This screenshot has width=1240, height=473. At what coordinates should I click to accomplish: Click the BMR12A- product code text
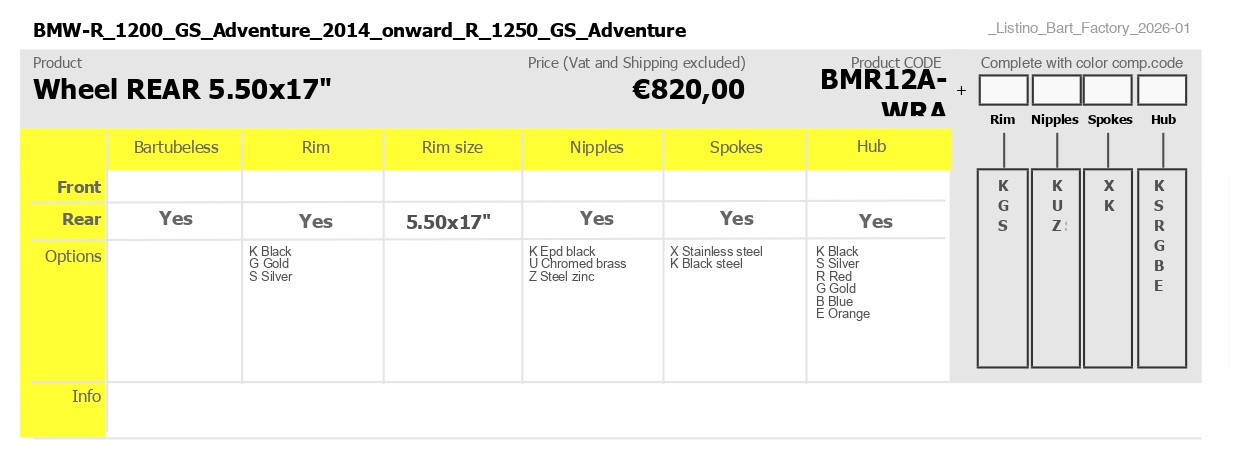point(883,80)
